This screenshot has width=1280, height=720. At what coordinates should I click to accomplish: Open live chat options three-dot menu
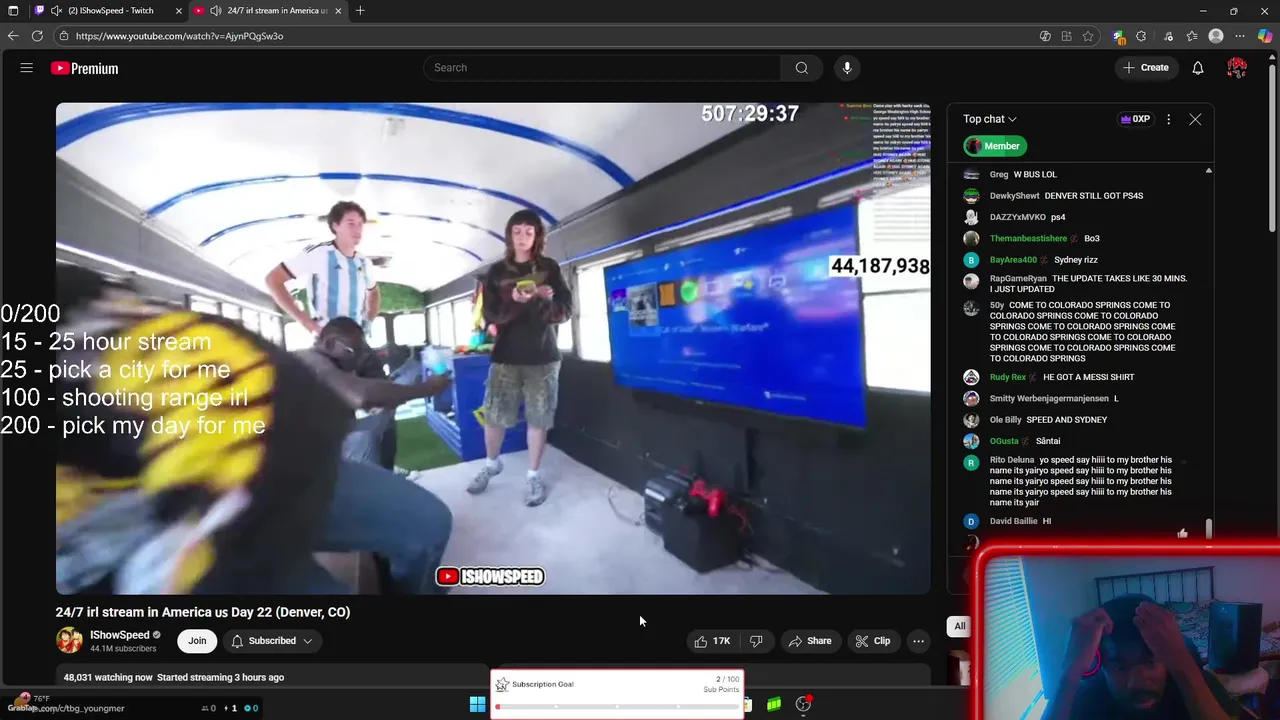1168,119
